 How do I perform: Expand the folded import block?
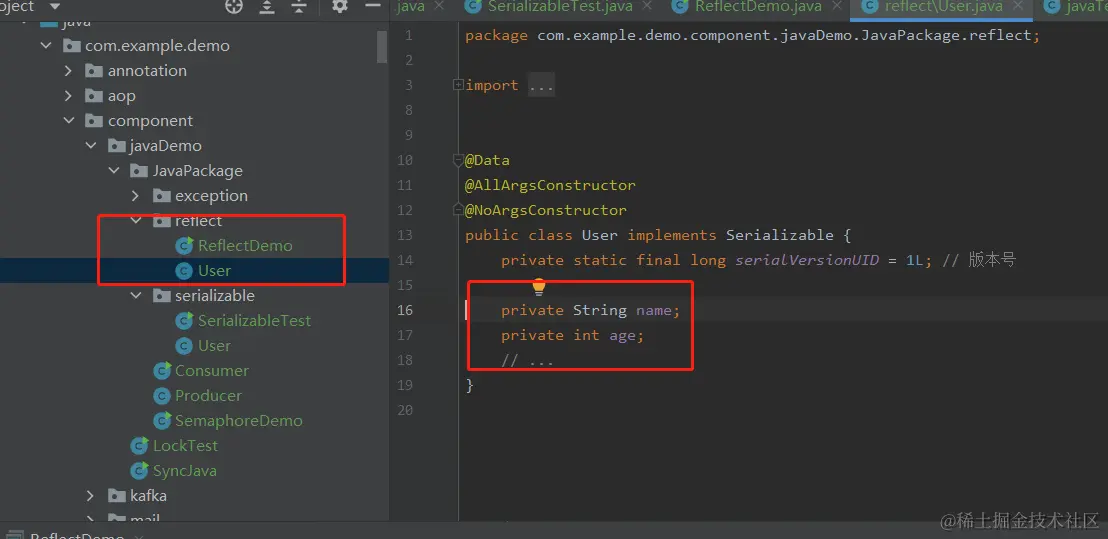[x=458, y=85]
